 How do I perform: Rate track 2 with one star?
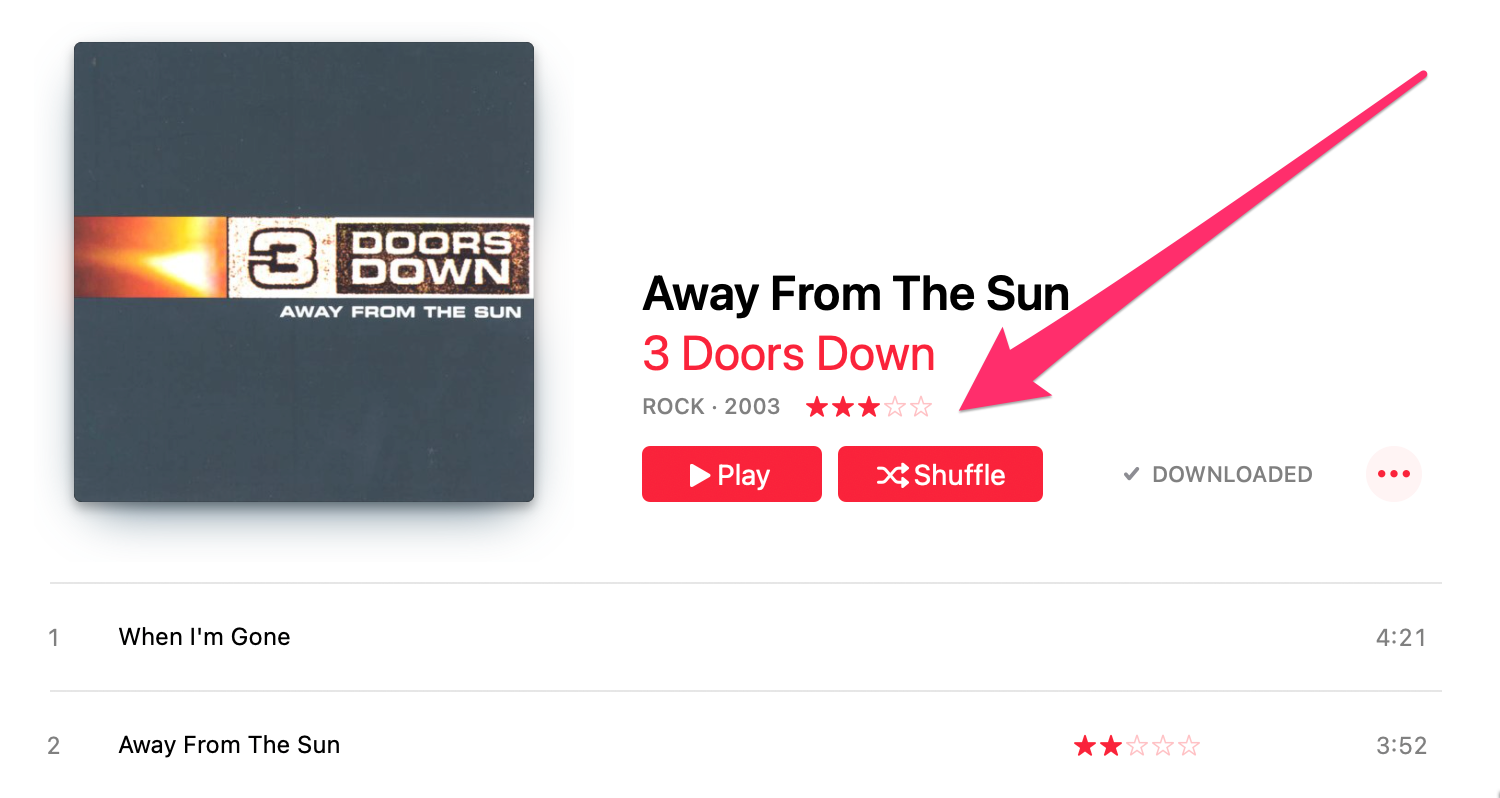click(1085, 746)
